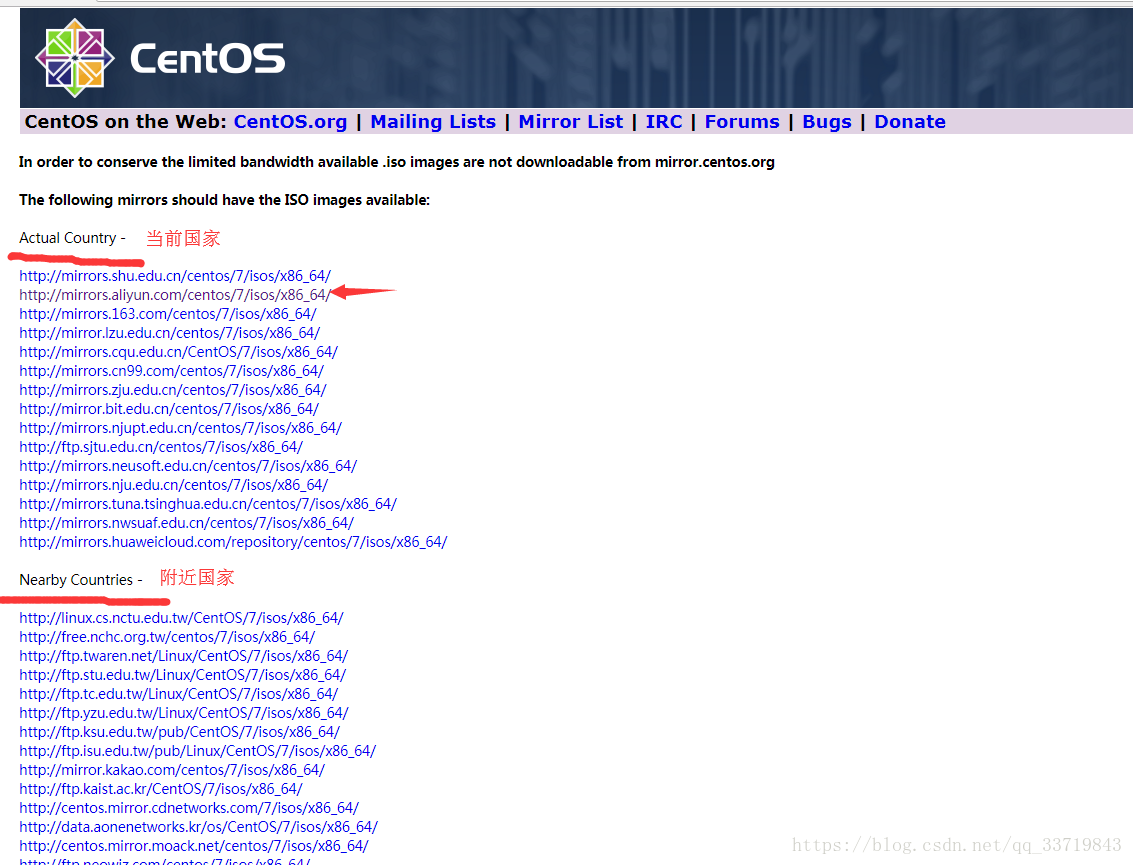Open the mirror.kakao.com mirror link
Viewport: 1133px width, 865px height.
(x=172, y=770)
